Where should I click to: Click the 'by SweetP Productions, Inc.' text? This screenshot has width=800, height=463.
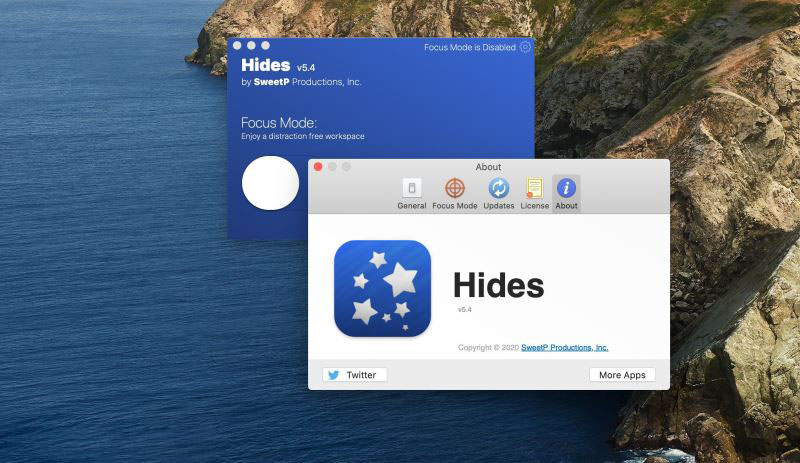pos(301,82)
